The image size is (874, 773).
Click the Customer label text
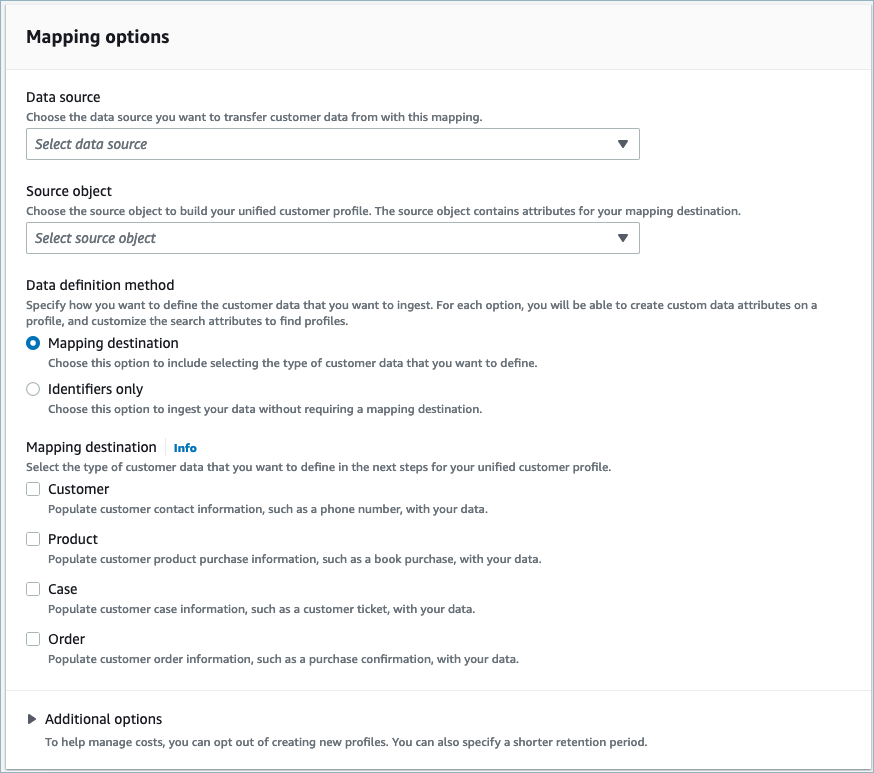tap(77, 489)
